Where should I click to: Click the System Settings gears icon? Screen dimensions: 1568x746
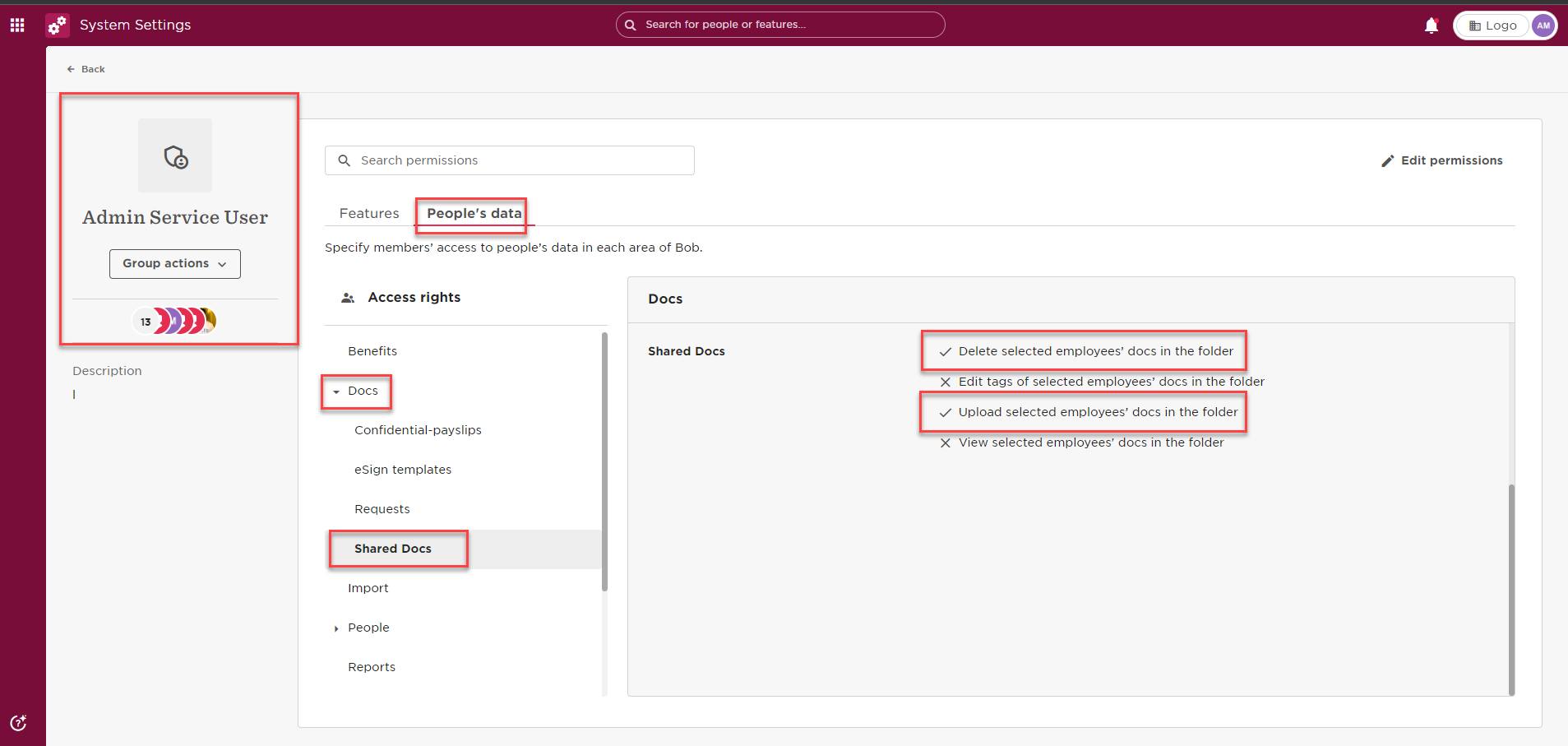pos(57,25)
